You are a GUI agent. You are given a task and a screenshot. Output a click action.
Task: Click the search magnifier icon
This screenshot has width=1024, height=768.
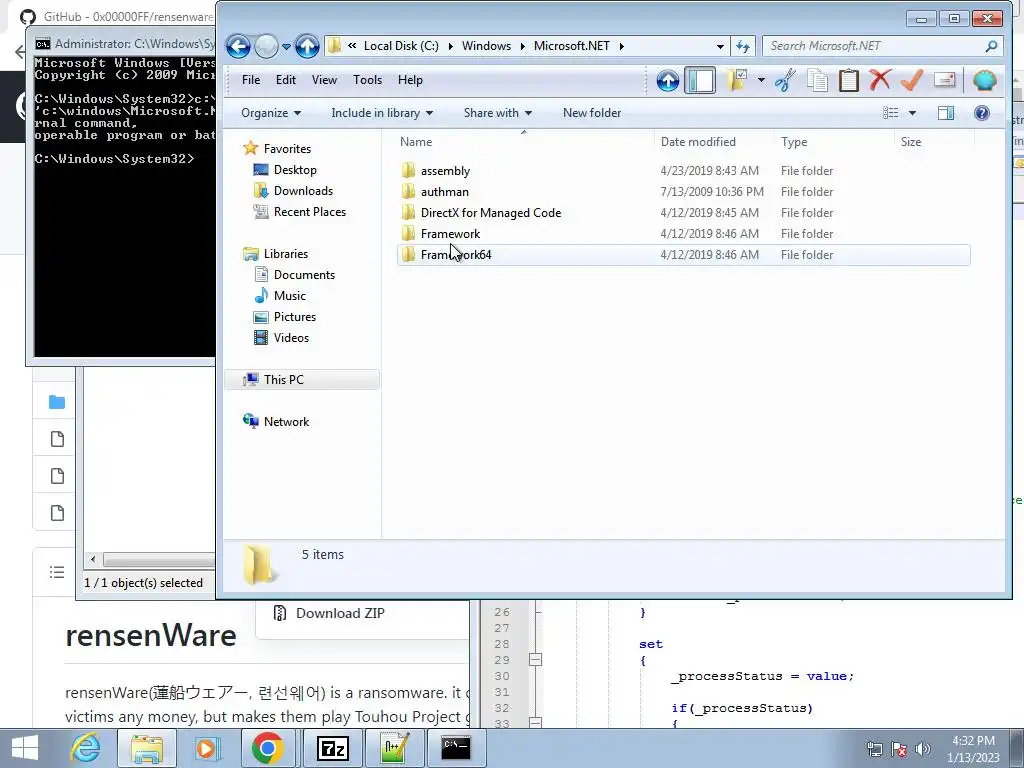[x=991, y=46]
